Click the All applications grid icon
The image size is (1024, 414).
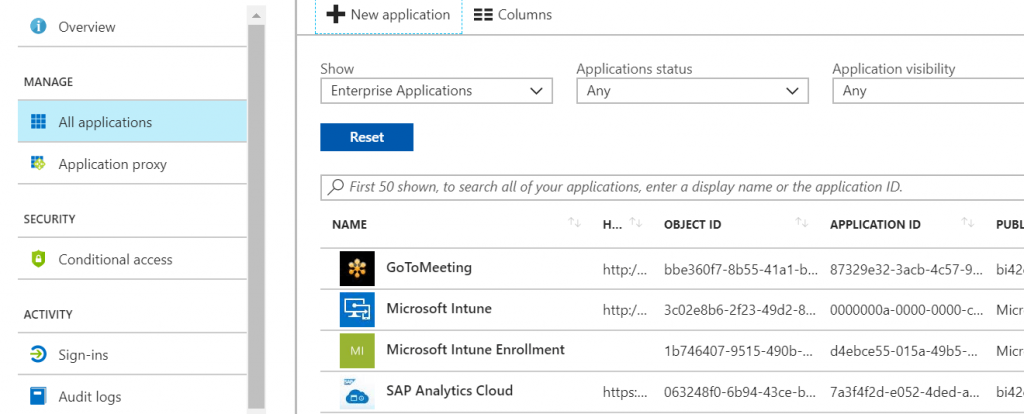point(39,121)
